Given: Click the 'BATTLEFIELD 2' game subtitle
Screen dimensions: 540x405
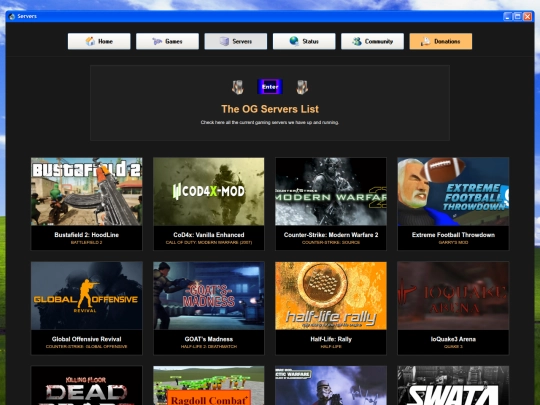Looking at the screenshot, I should click(86, 242).
